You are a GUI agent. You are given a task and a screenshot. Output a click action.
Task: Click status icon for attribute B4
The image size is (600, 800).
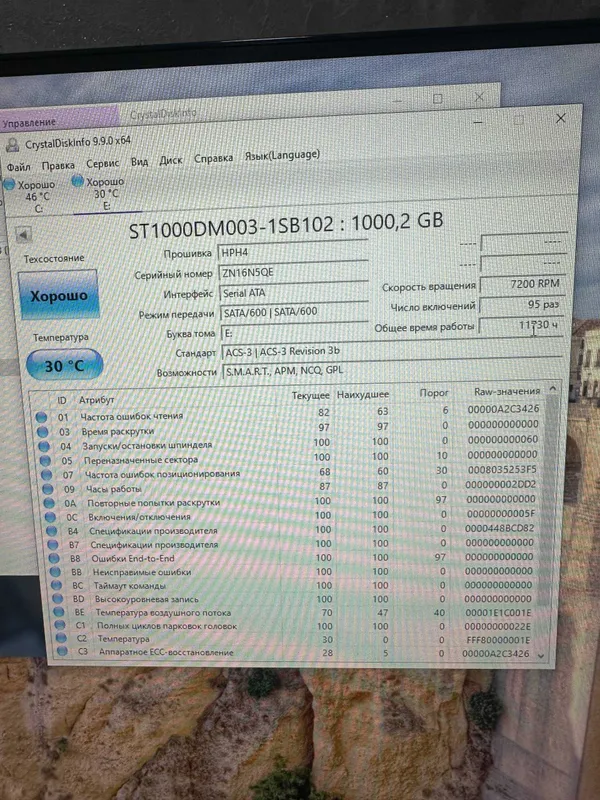click(52, 531)
